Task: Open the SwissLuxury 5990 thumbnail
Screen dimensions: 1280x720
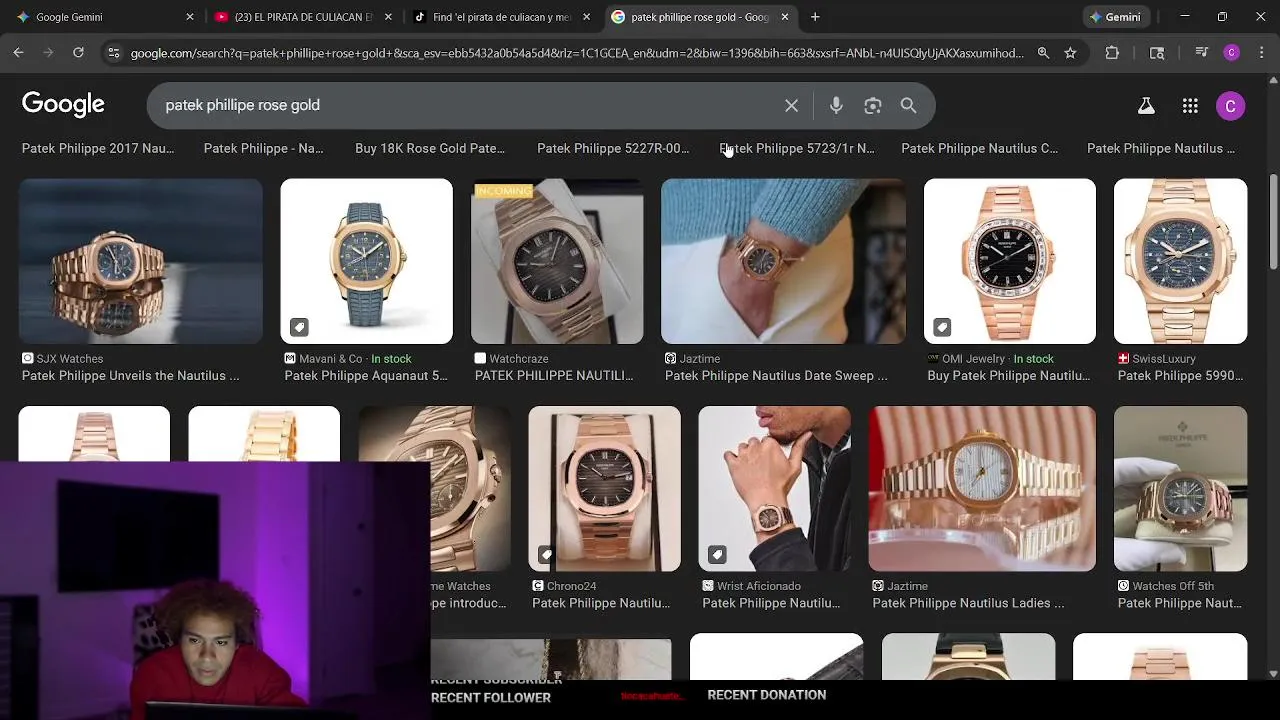Action: [1181, 261]
